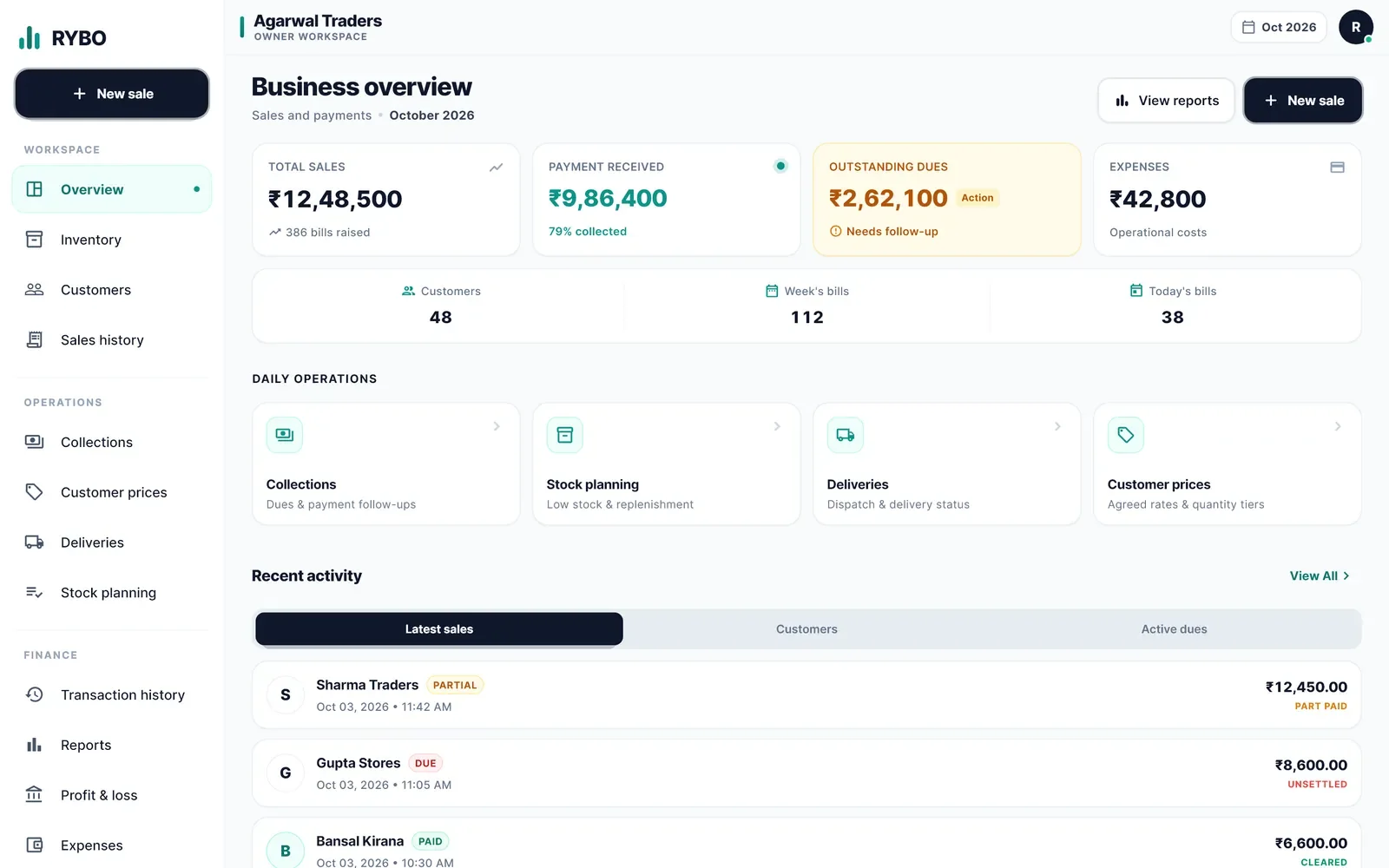Click the 79% collected text

[x=588, y=232]
